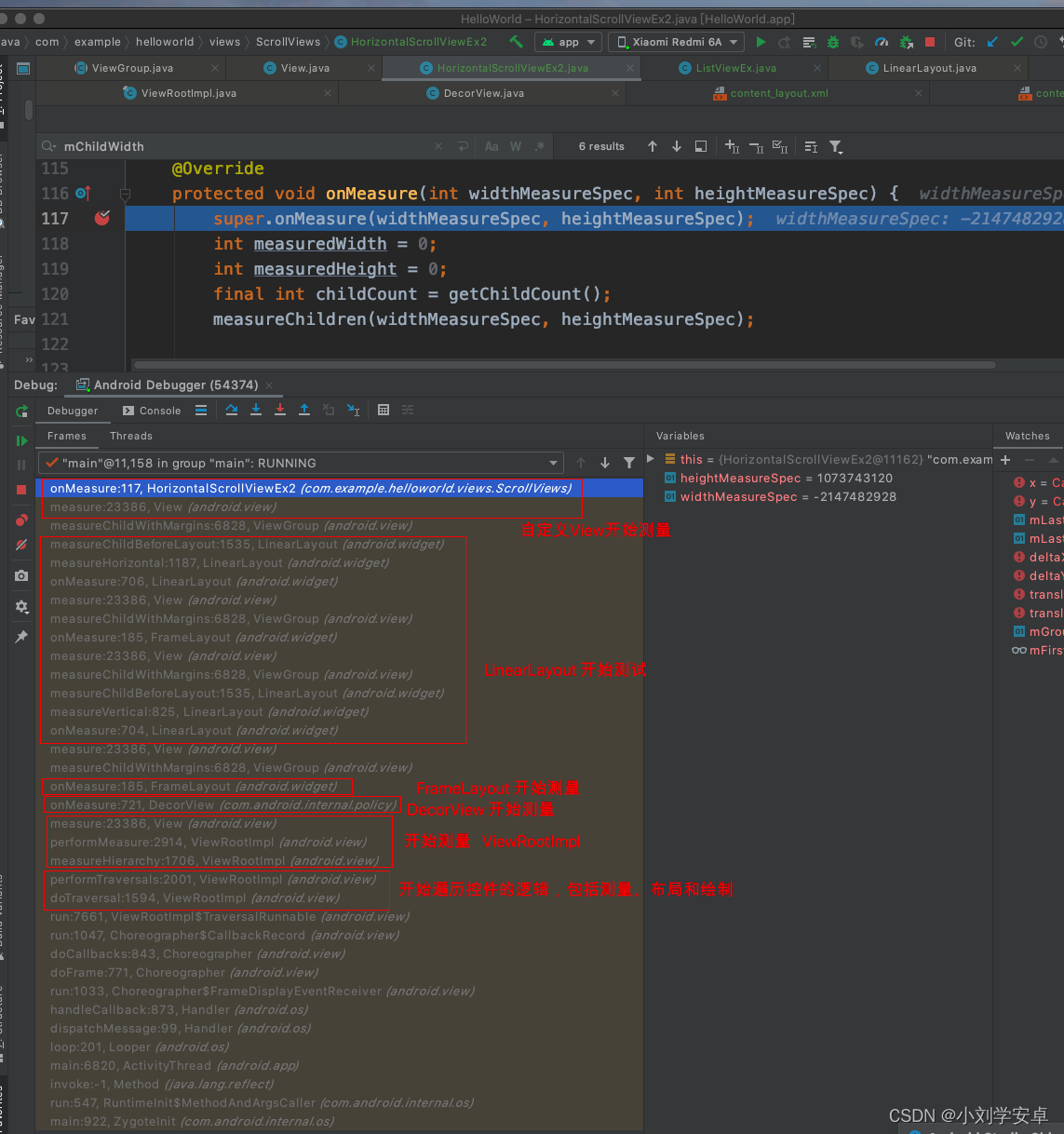Run the app with the green play button
Image resolution: width=1064 pixels, height=1134 pixels.
(761, 41)
